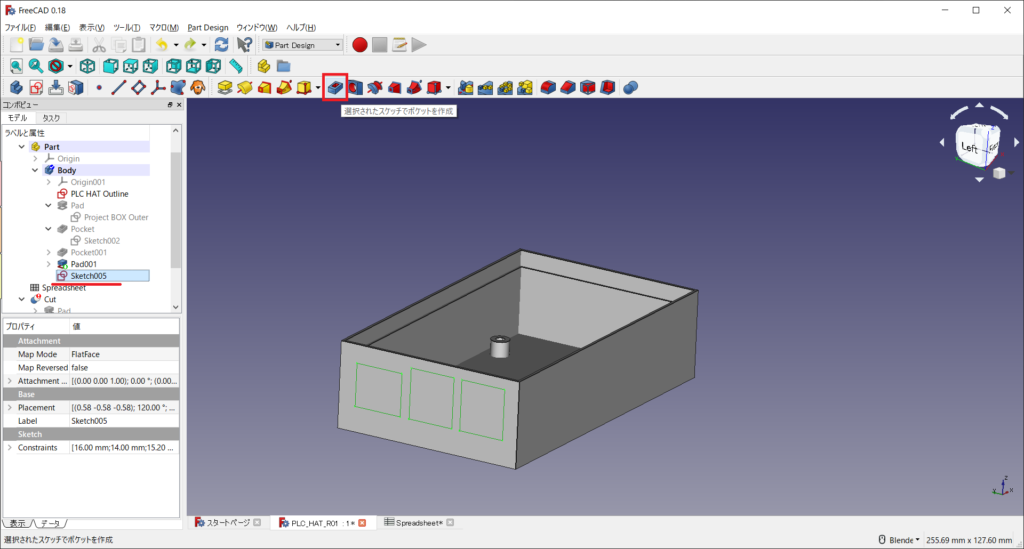The image size is (1024, 549).
Task: Open the Part Design menu
Action: coord(208,27)
